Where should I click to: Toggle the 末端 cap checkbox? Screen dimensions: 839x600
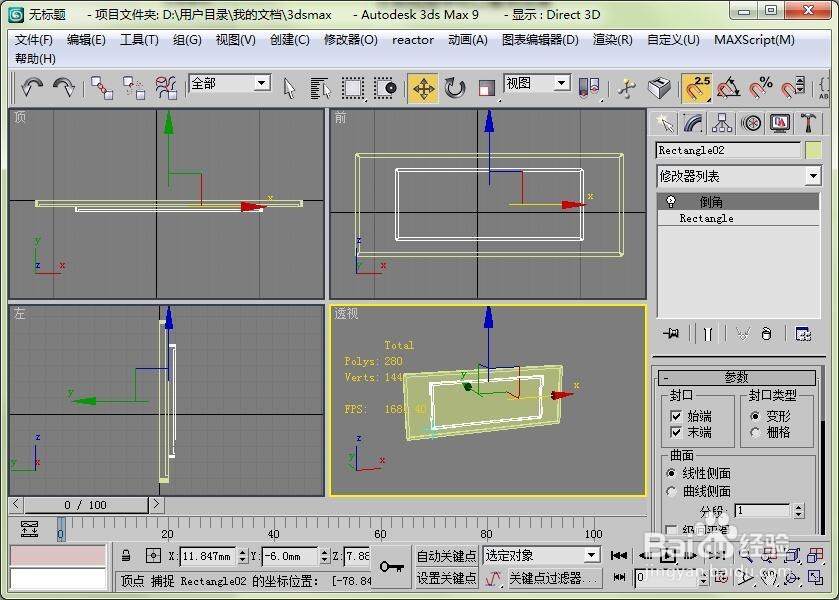point(676,432)
